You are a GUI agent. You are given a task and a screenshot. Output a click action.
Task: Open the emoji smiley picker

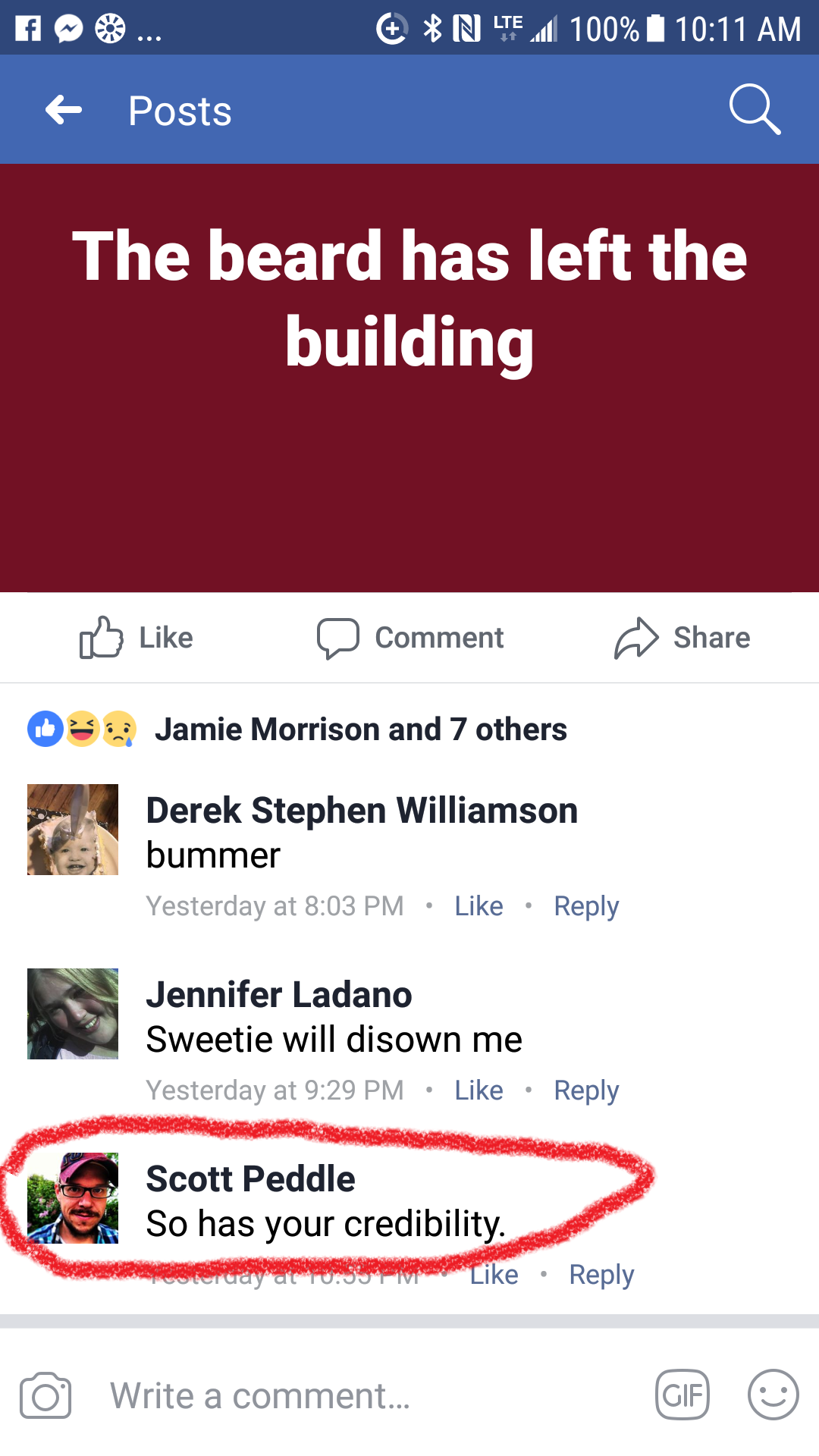pos(773,1395)
